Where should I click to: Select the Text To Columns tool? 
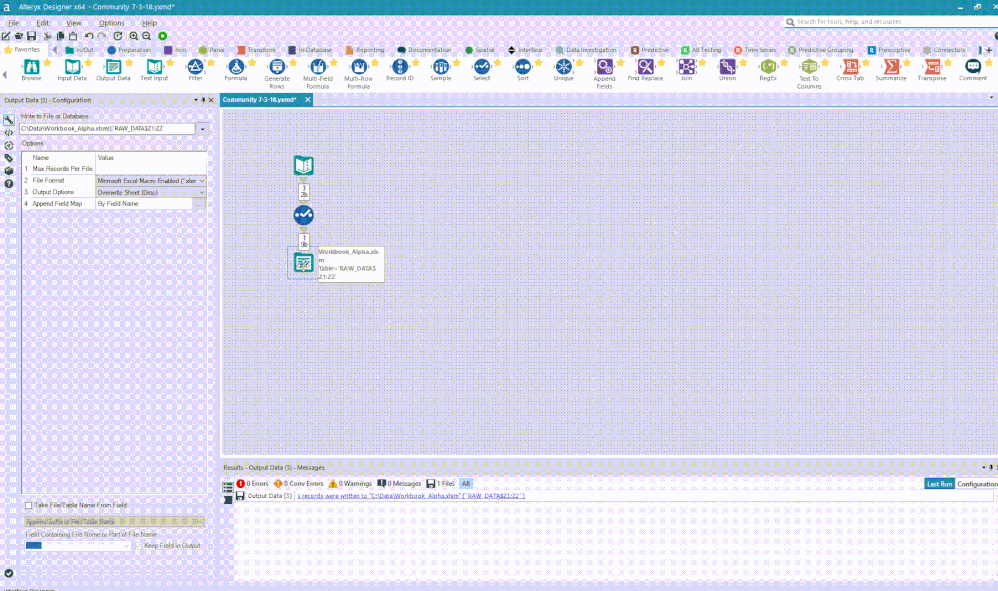tap(809, 74)
